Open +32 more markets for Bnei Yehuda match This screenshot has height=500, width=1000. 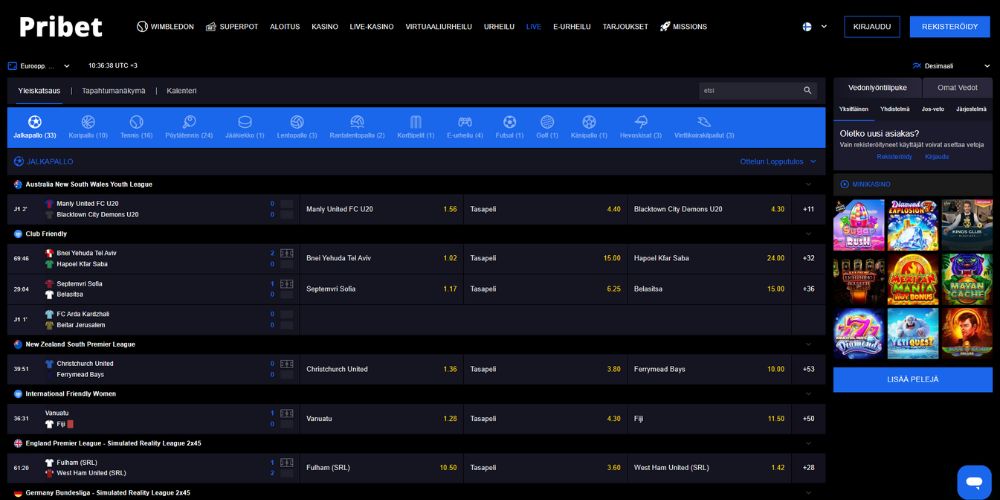tap(808, 258)
